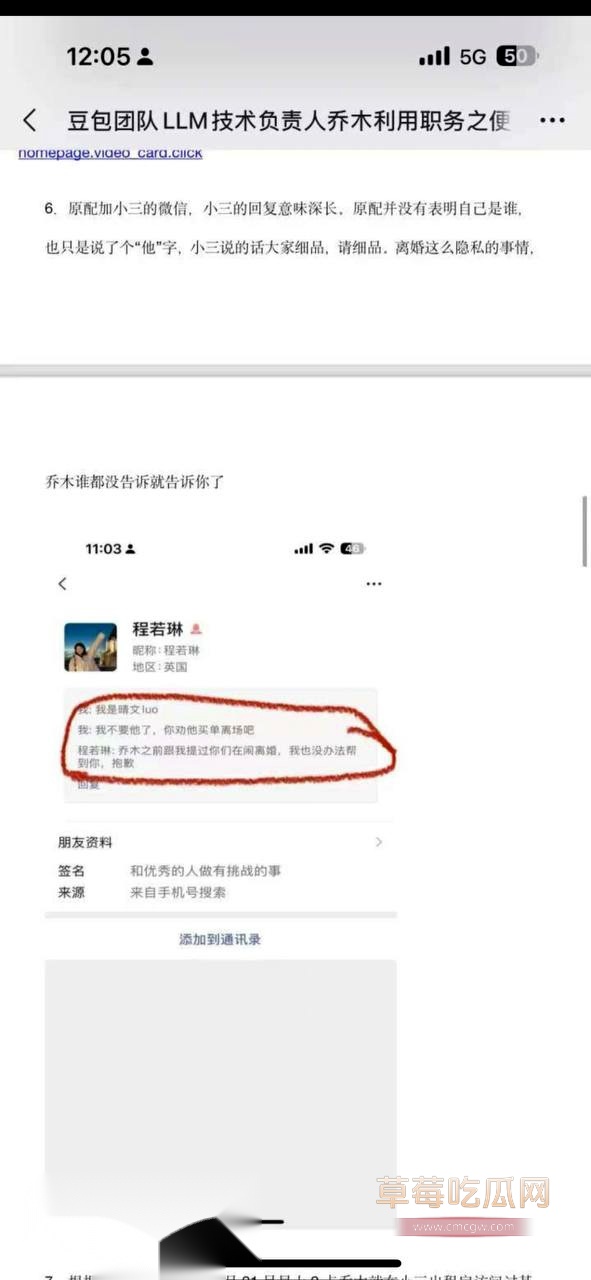Tap the 签名 row with 和优秀的人做有挑战的事
591x1280 pixels.
[221, 871]
